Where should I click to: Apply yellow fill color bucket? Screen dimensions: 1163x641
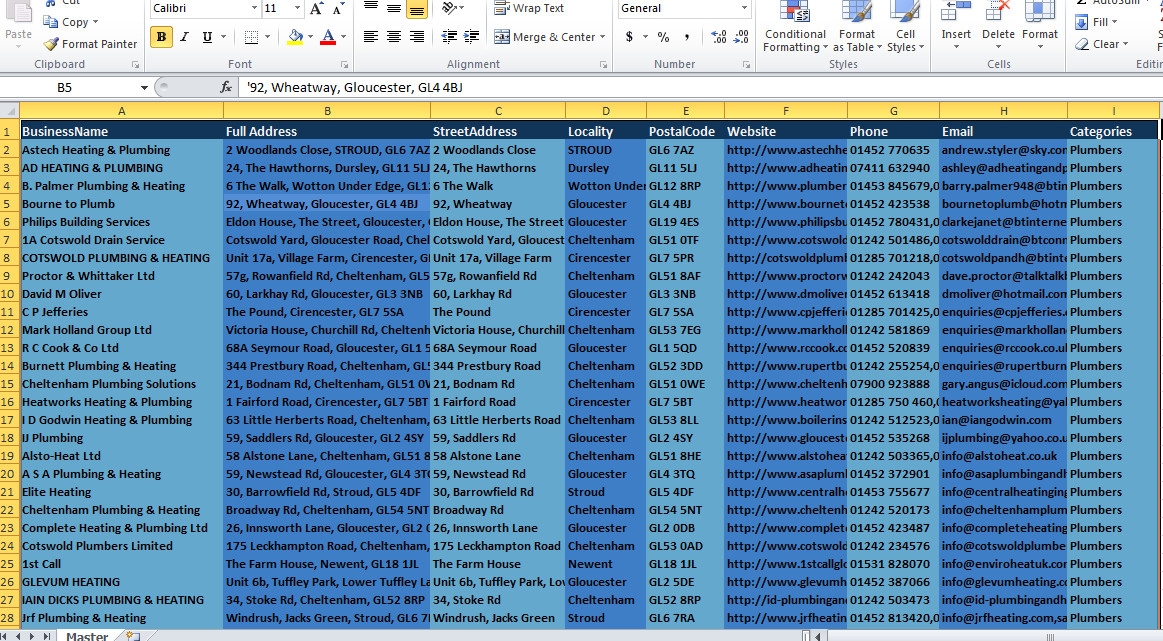[x=295, y=37]
